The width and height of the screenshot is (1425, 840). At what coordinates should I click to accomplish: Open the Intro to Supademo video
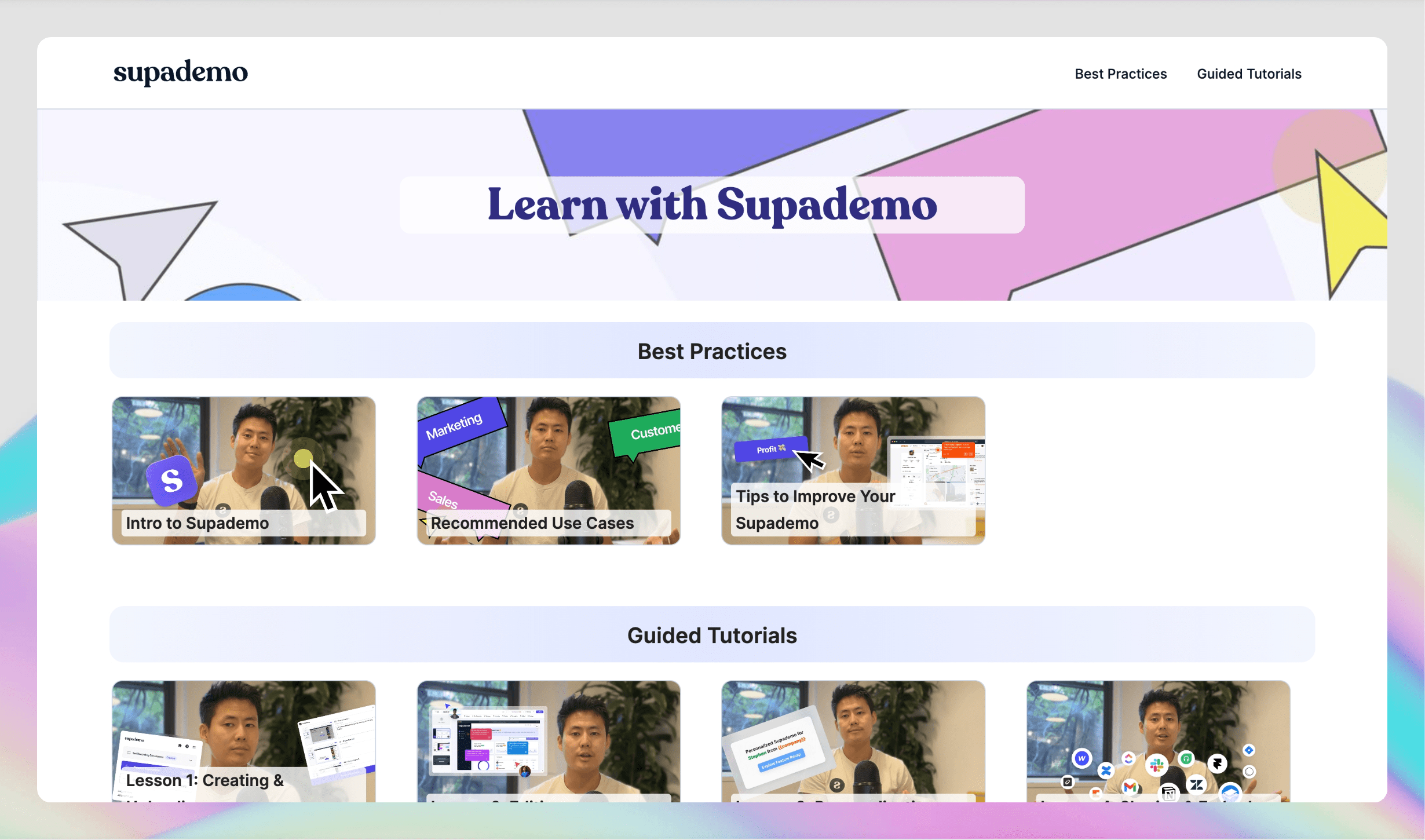pyautogui.click(x=243, y=470)
